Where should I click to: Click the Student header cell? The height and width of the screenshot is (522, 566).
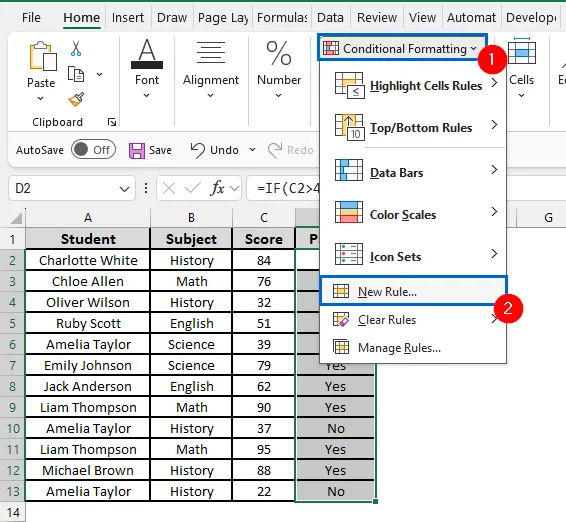tap(88, 239)
